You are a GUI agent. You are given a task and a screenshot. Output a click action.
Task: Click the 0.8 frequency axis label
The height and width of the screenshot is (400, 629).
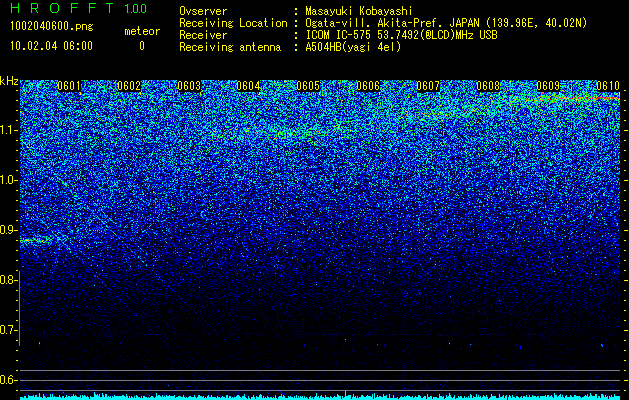(x=8, y=280)
